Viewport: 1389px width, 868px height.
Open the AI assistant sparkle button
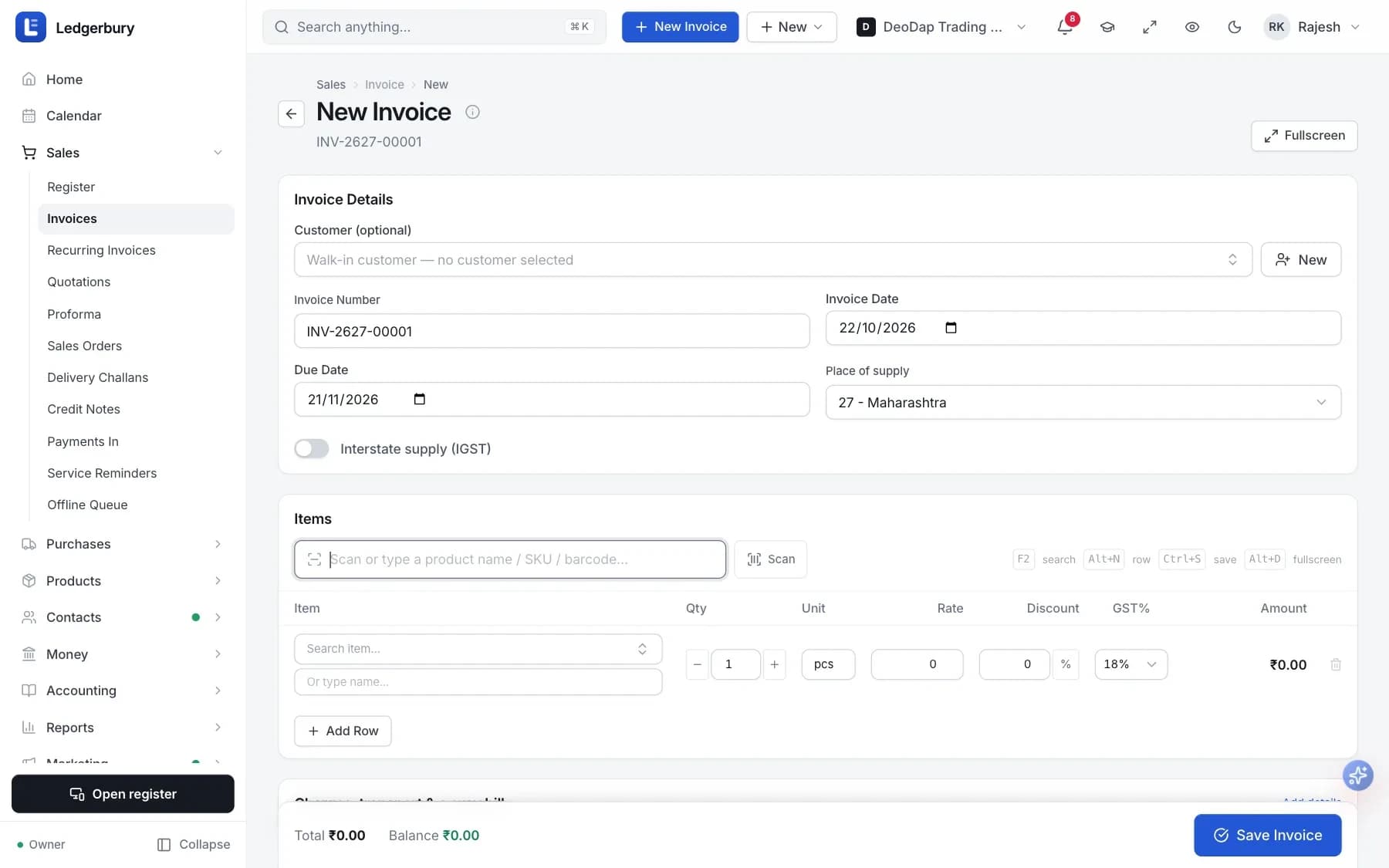tap(1357, 775)
